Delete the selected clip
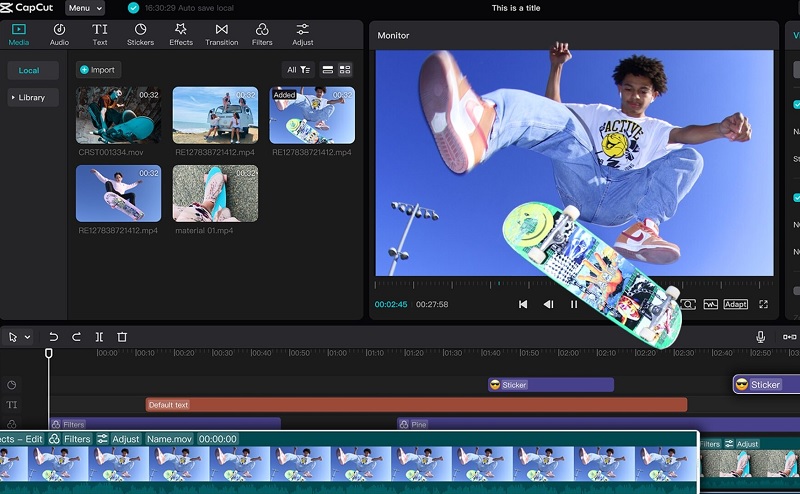The image size is (800, 494). [122, 337]
